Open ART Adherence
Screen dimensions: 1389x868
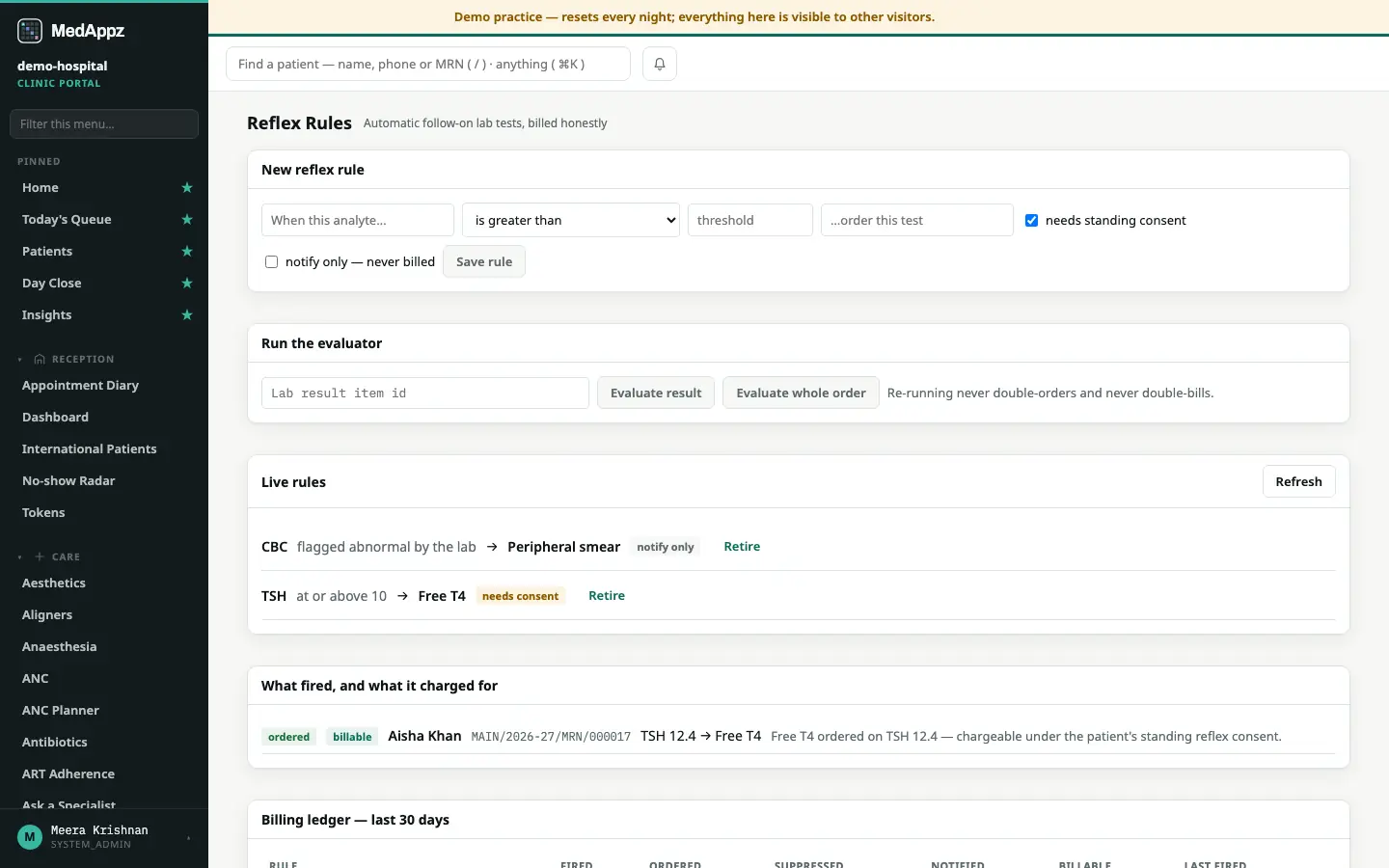(x=68, y=774)
